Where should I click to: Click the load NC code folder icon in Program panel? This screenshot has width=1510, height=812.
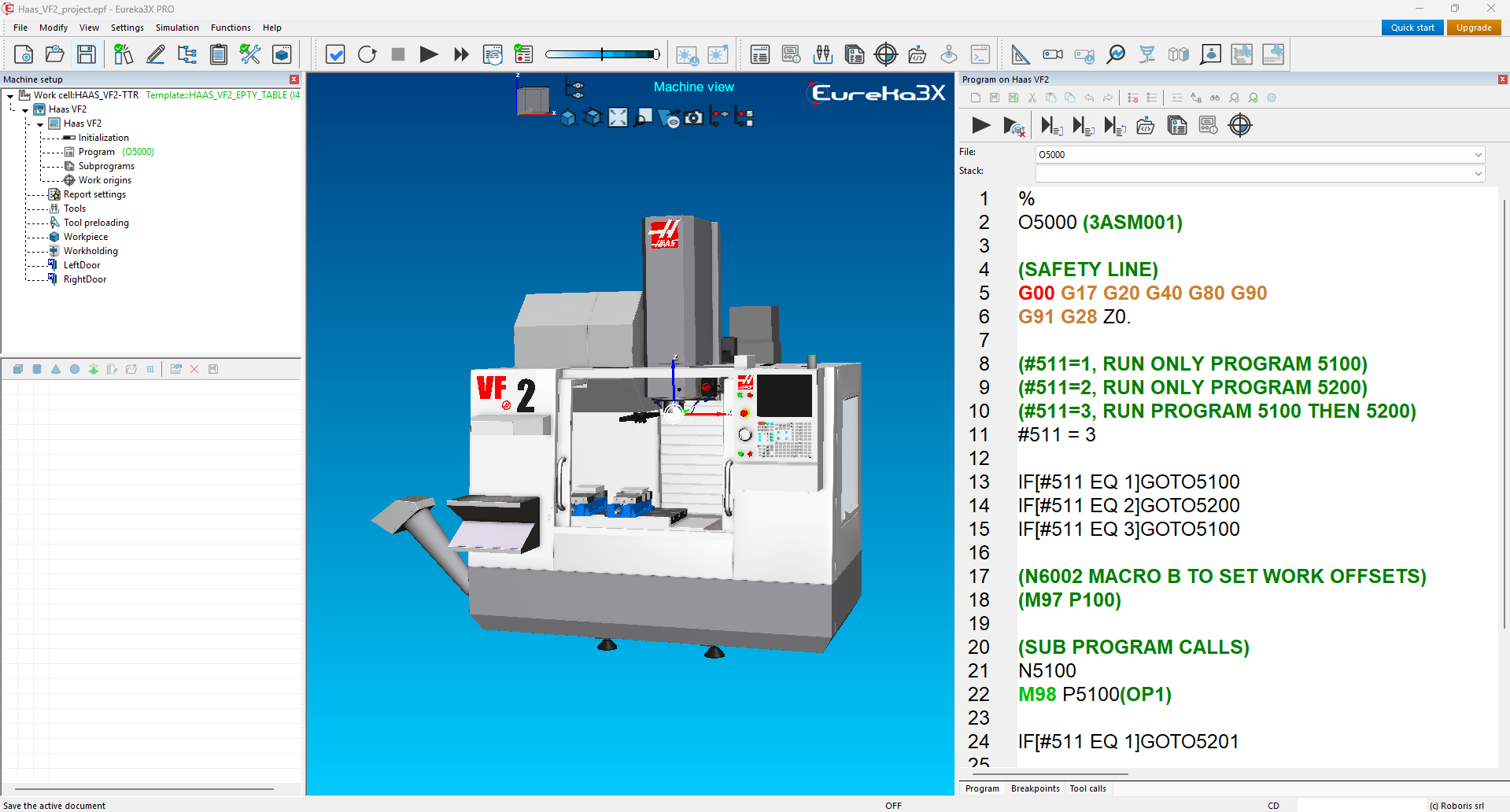click(1146, 125)
